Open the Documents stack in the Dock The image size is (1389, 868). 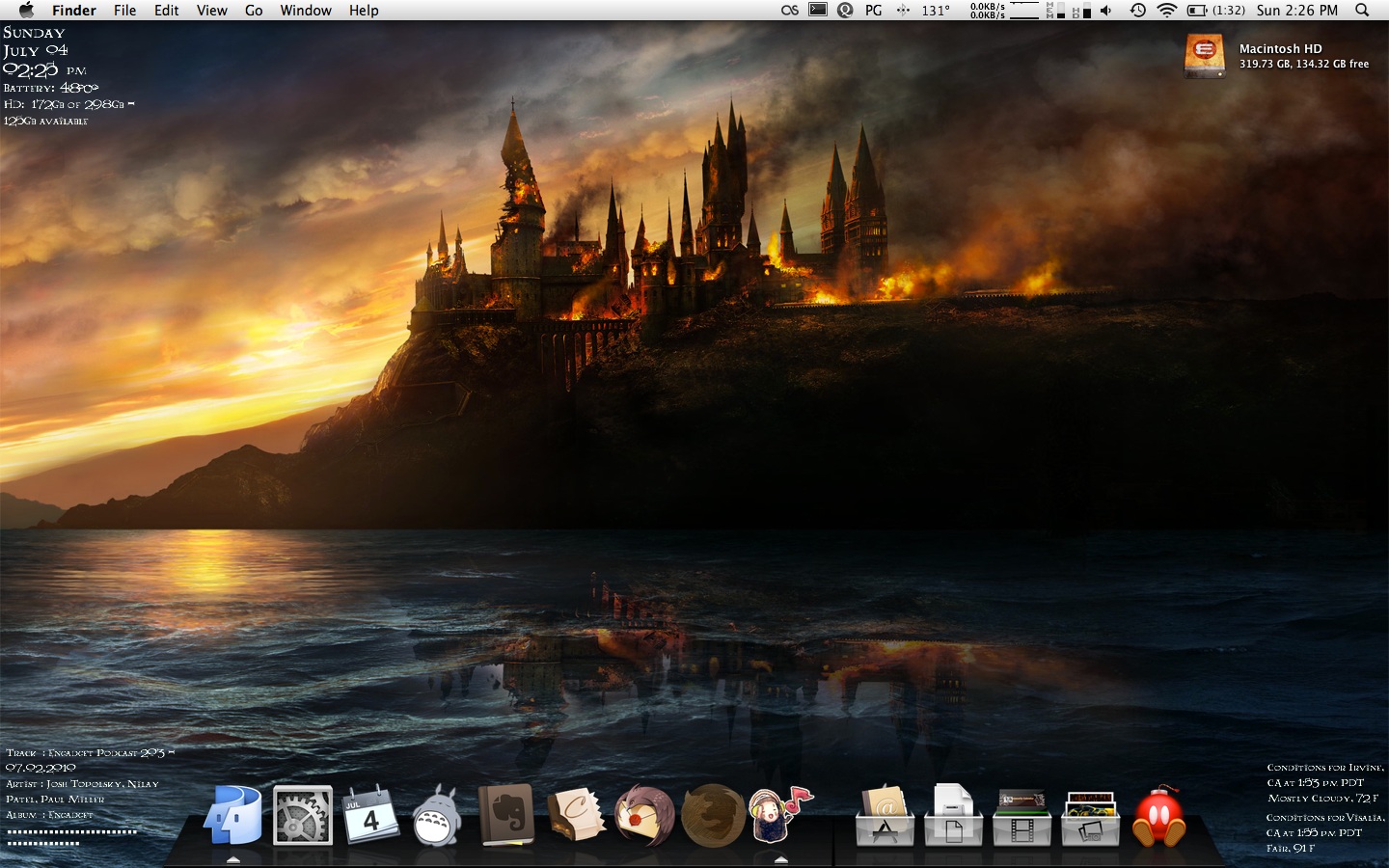click(953, 816)
